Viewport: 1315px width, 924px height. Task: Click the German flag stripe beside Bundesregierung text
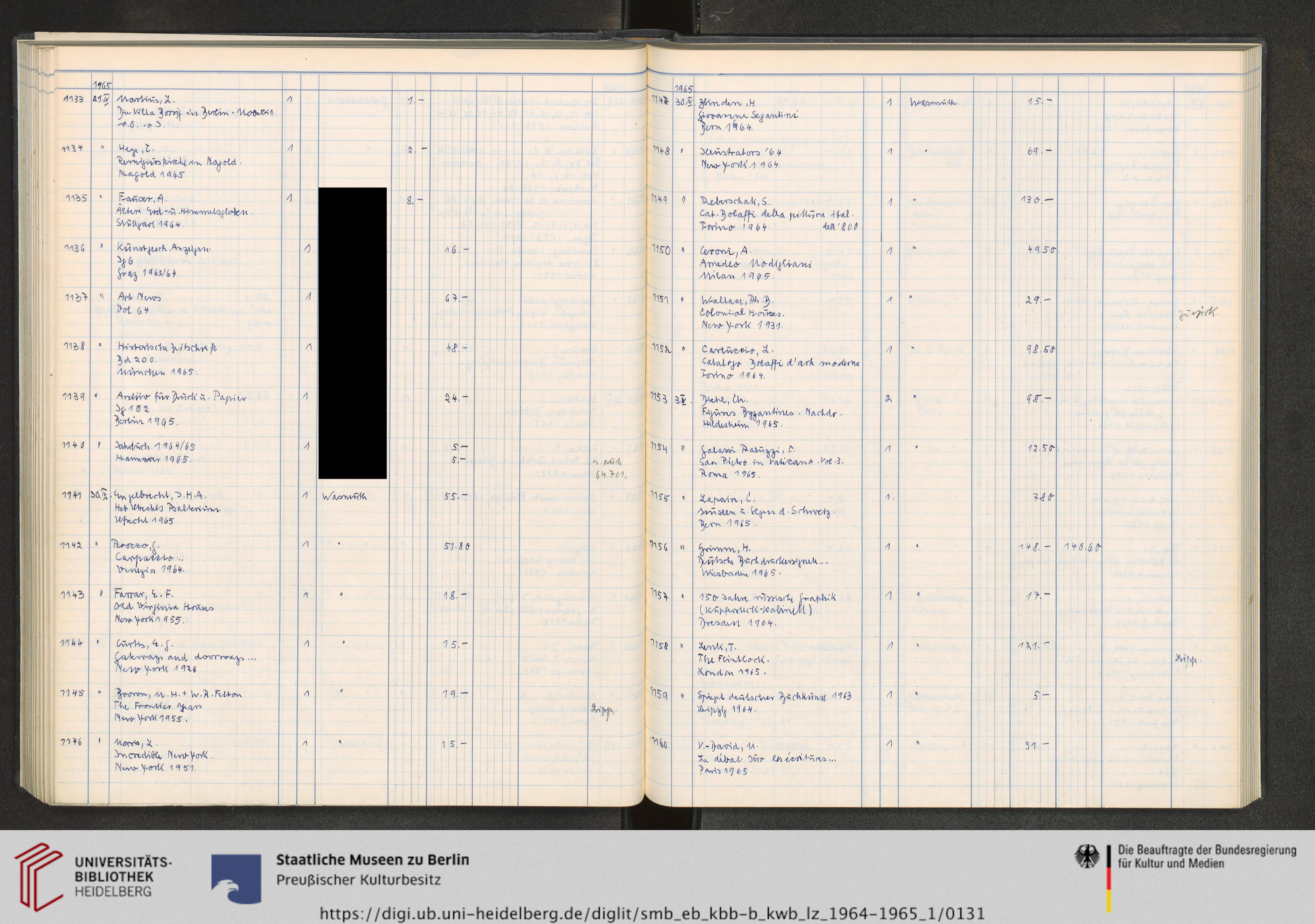pos(1109,878)
